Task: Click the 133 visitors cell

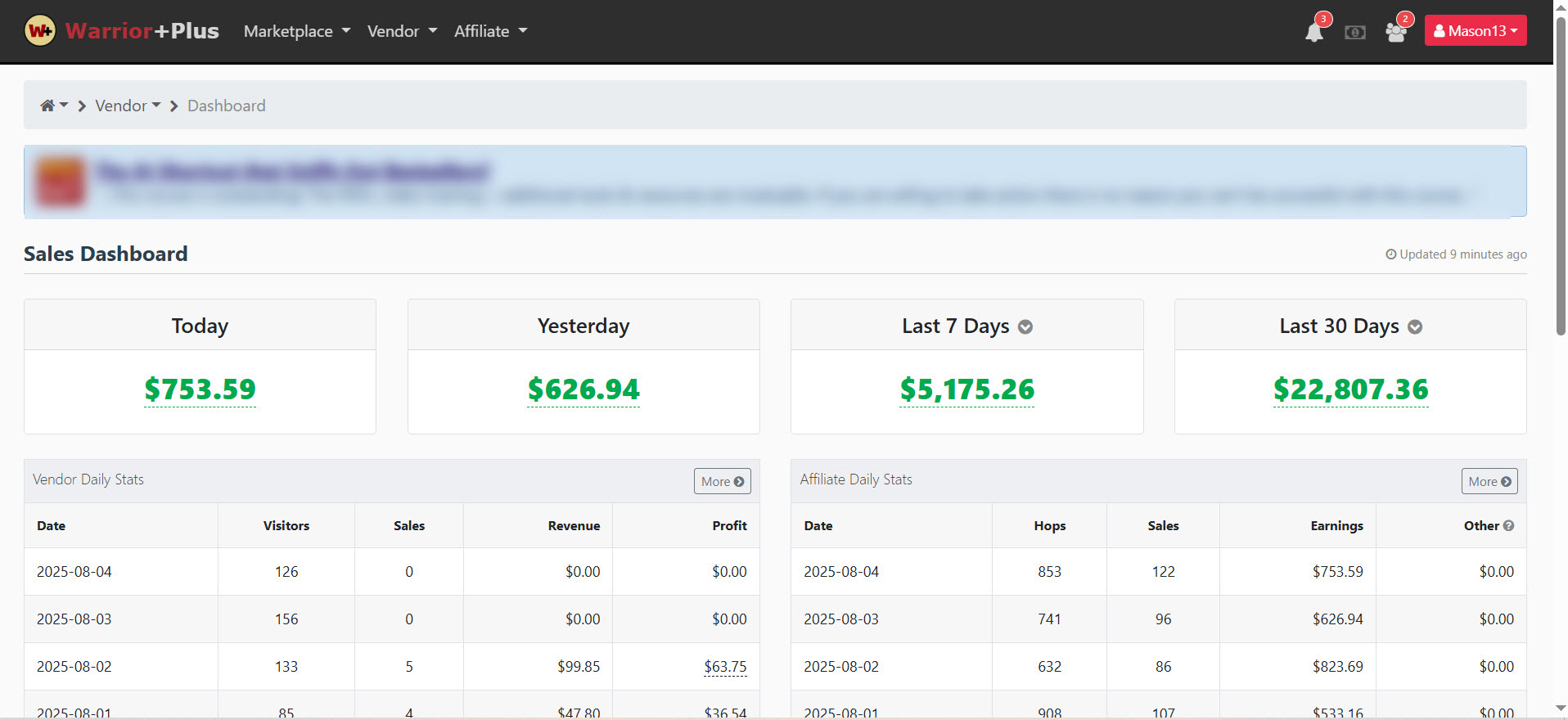Action: (x=286, y=667)
